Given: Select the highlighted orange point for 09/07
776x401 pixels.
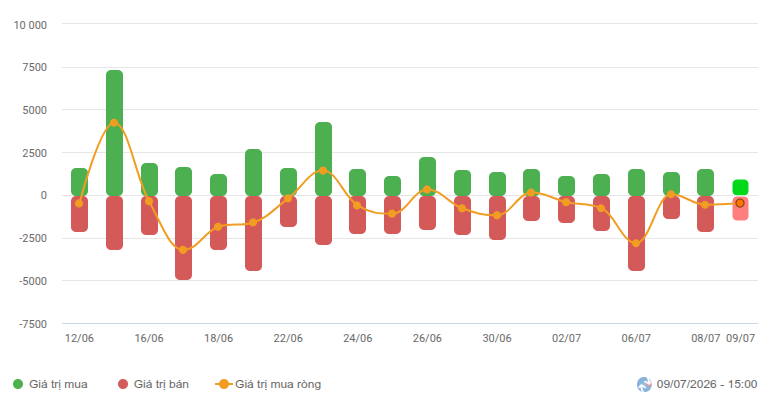Looking at the screenshot, I should [740, 203].
